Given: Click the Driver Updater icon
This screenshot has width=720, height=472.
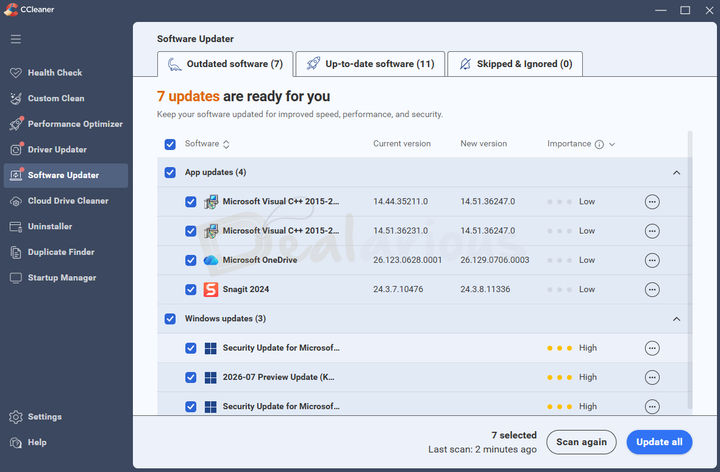Looking at the screenshot, I should pyautogui.click(x=16, y=150).
